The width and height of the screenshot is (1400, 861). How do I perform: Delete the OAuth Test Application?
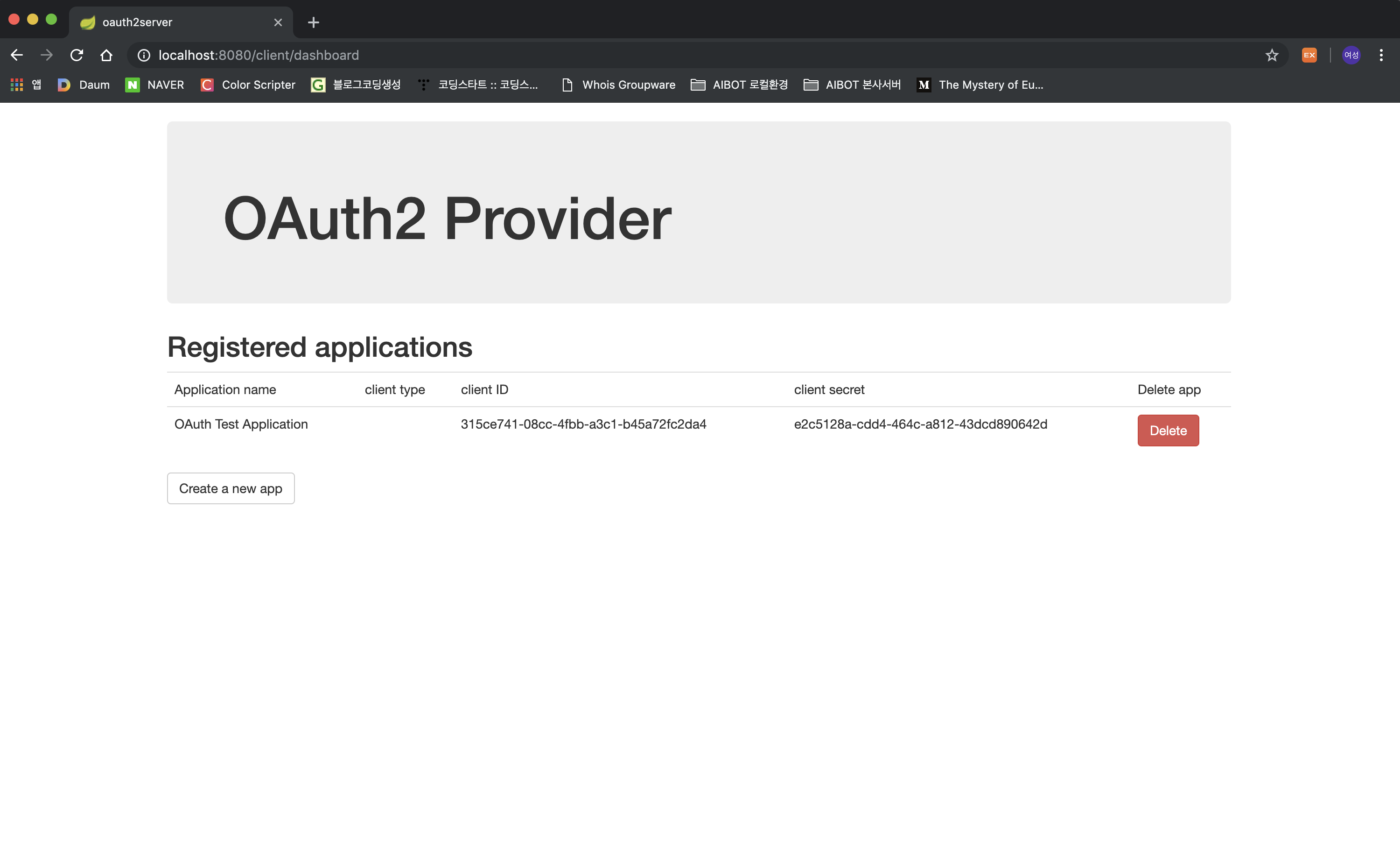click(x=1168, y=430)
